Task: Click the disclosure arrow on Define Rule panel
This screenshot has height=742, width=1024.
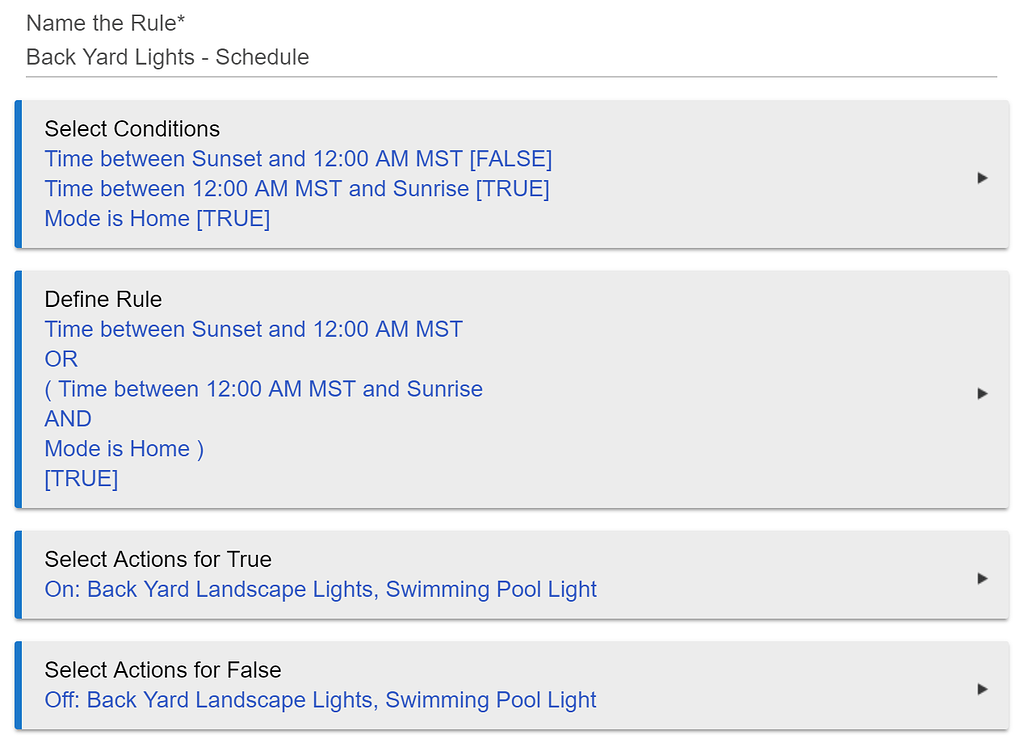Action: click(982, 393)
